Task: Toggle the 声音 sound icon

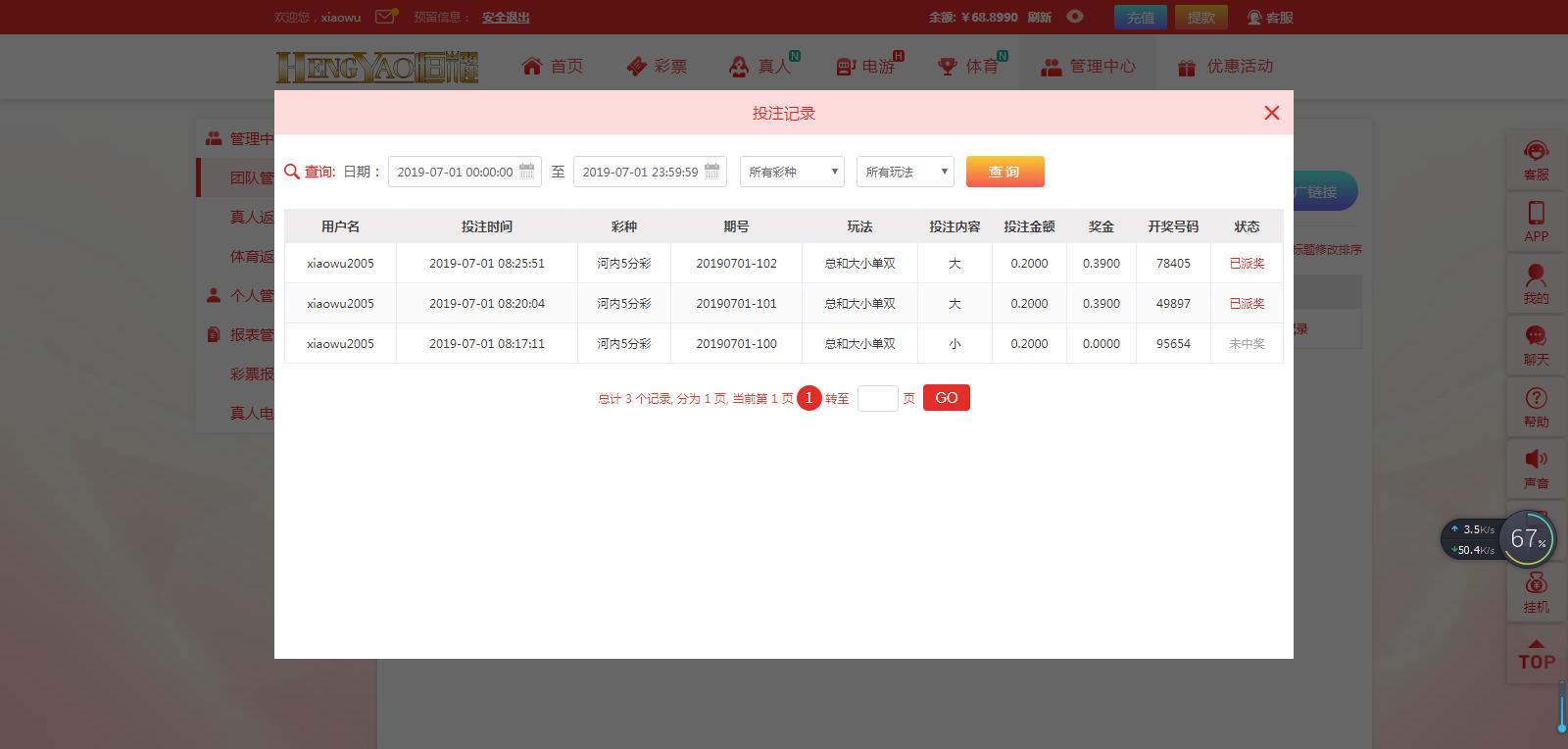Action: pyautogui.click(x=1536, y=470)
